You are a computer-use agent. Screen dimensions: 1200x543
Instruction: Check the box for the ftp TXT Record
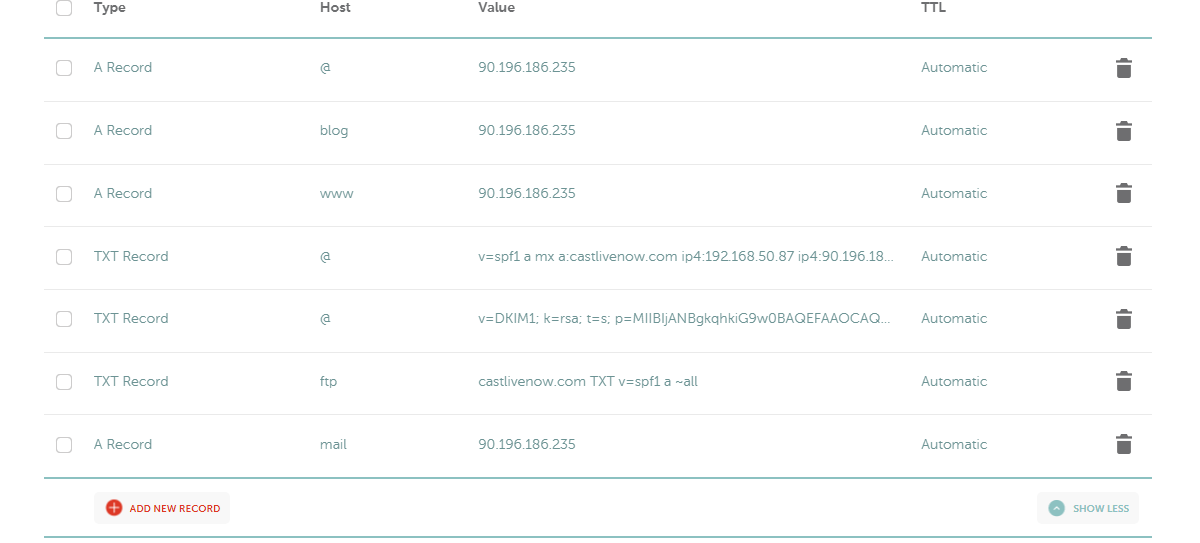pos(64,381)
